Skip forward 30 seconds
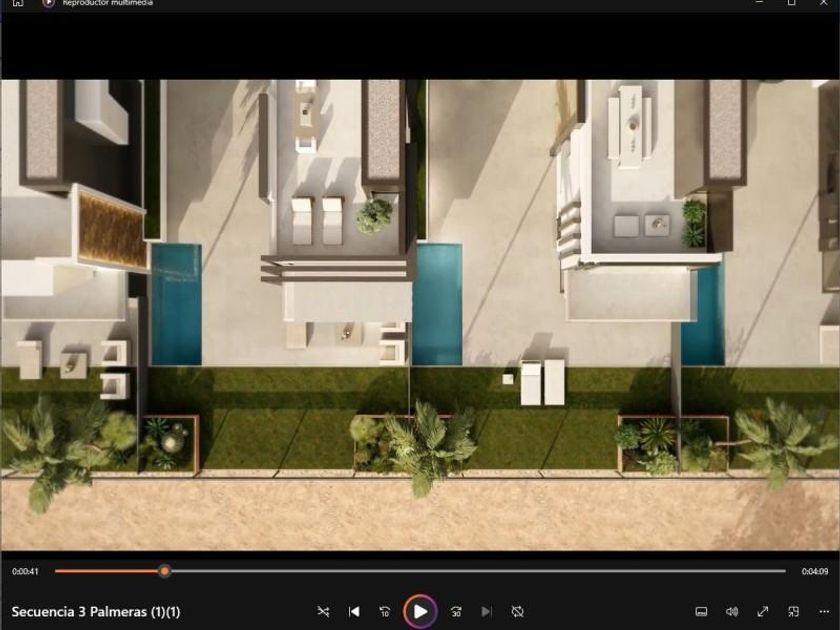Image resolution: width=840 pixels, height=630 pixels. point(456,611)
